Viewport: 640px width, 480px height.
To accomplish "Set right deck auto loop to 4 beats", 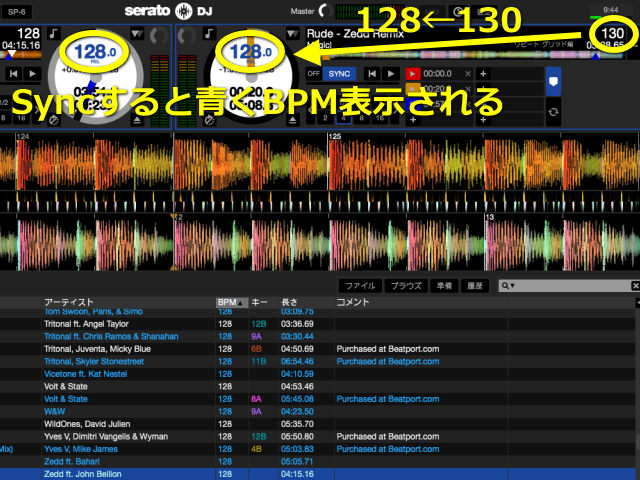I will click(x=343, y=118).
